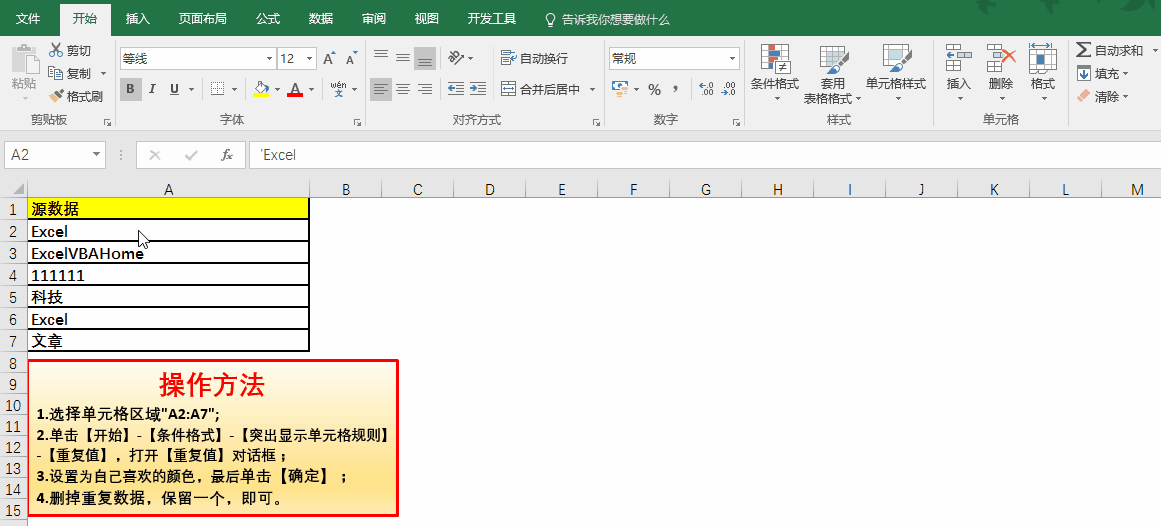Viewport: 1161px width, 526px height.
Task: Open the font size 12 dropdown
Action: [310, 59]
